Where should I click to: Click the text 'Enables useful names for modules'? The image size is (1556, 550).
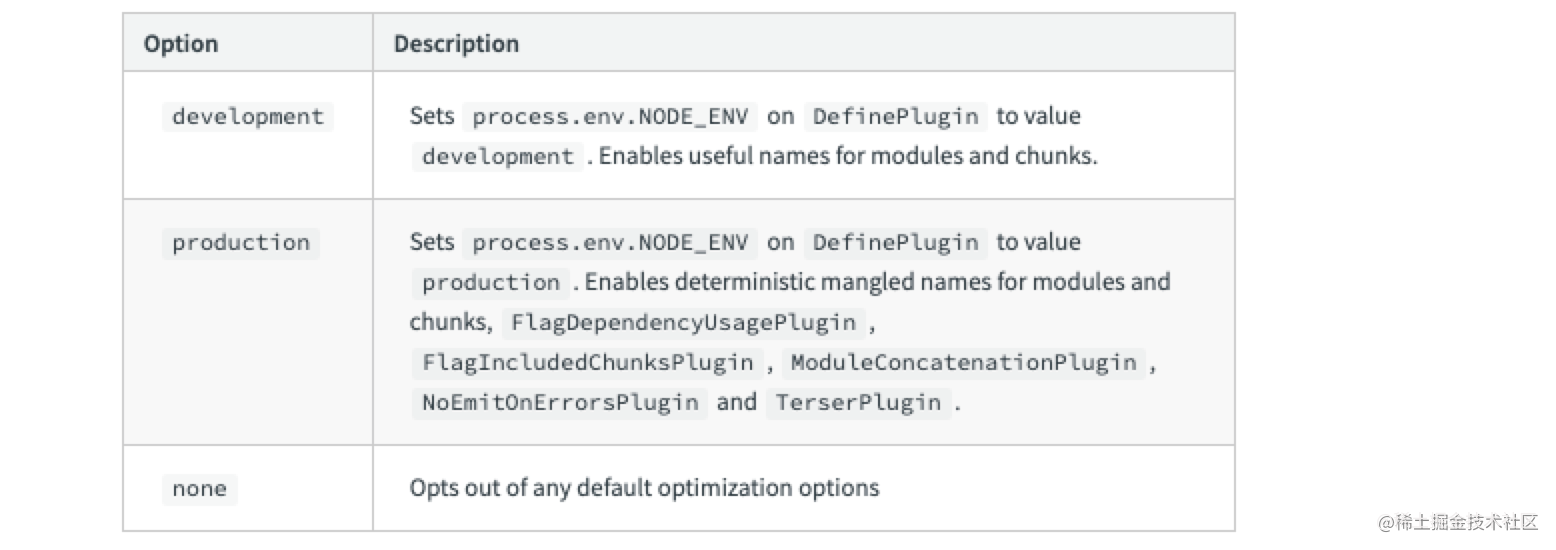click(768, 157)
